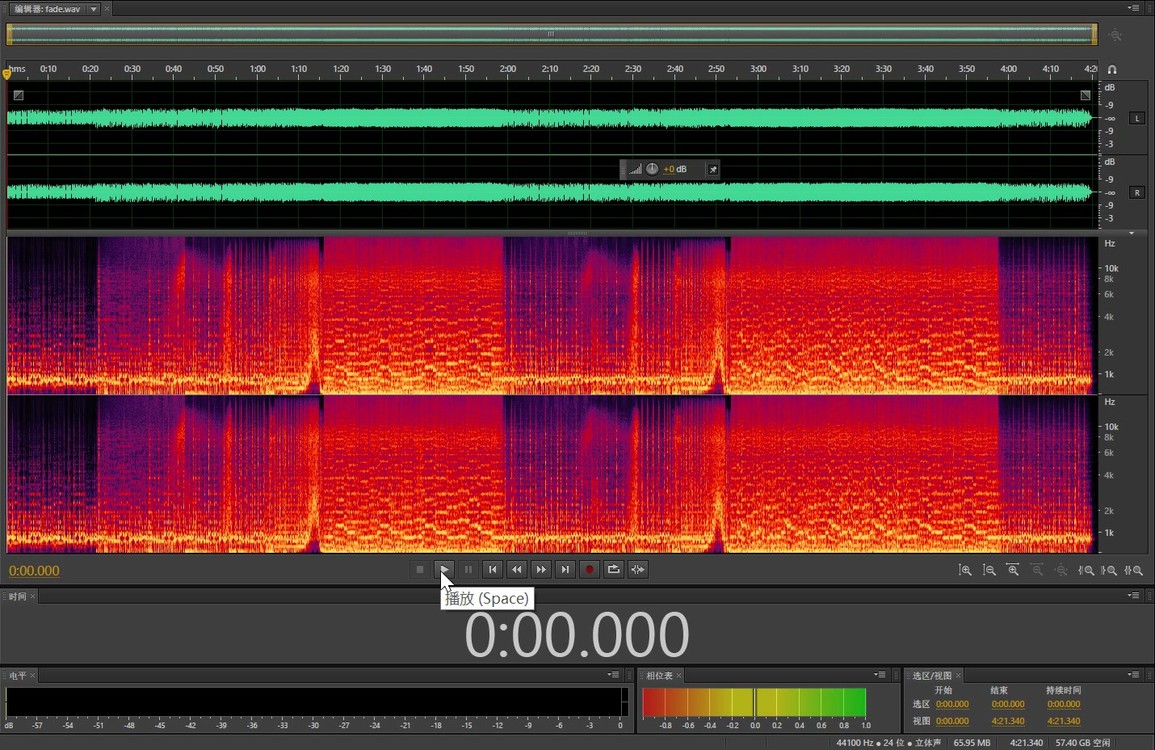The image size is (1155, 750).
Task: Open the 电平 panel options menu
Action: coord(614,675)
